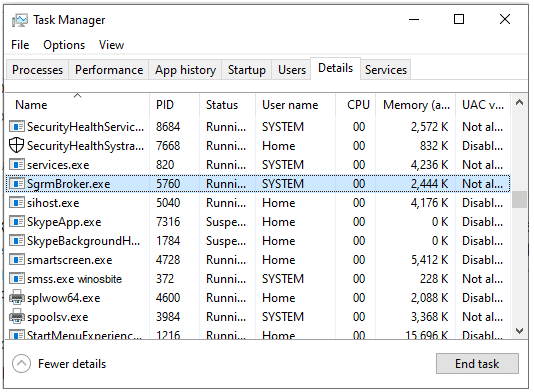Click the End task button

(x=477, y=364)
